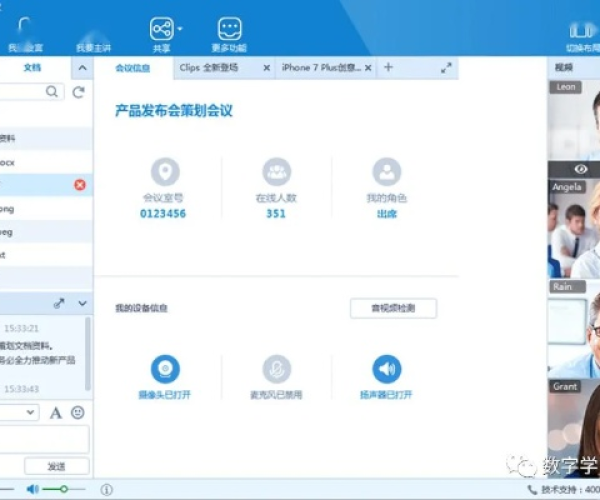Select the 文档 documents tab
This screenshot has height=500, width=600.
coord(32,68)
